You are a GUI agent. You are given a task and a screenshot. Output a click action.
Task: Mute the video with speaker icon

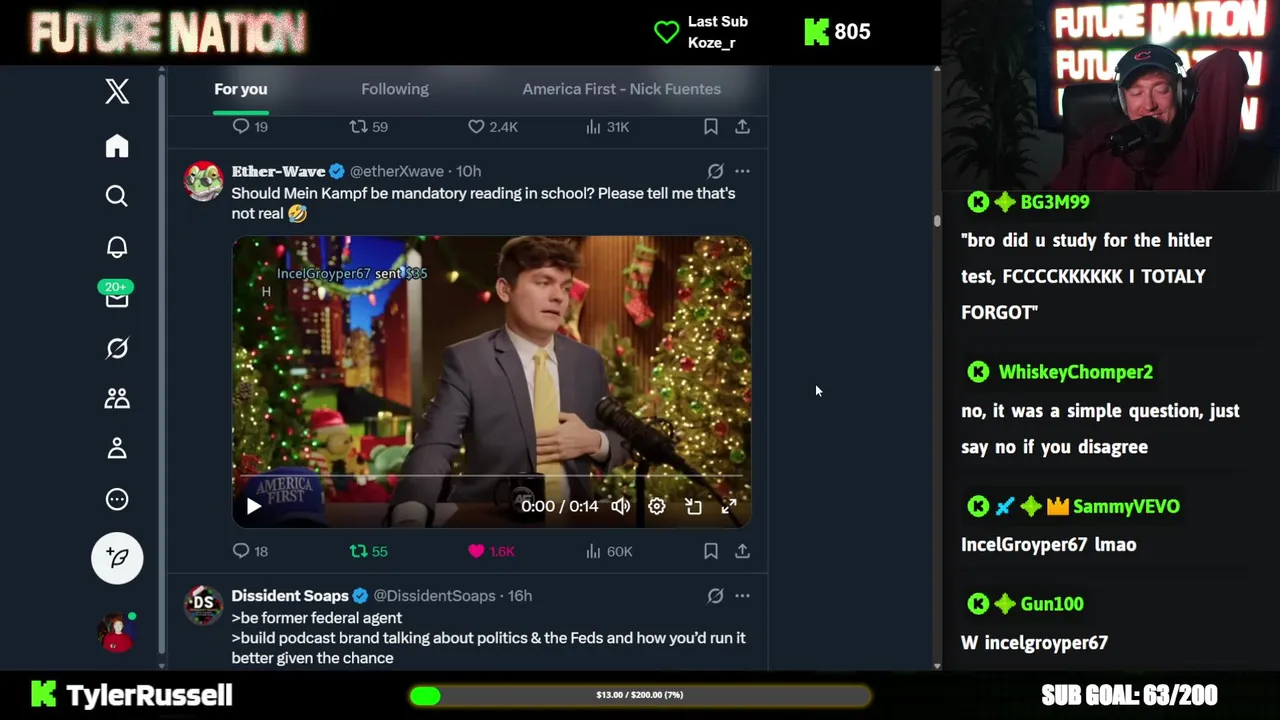click(621, 506)
